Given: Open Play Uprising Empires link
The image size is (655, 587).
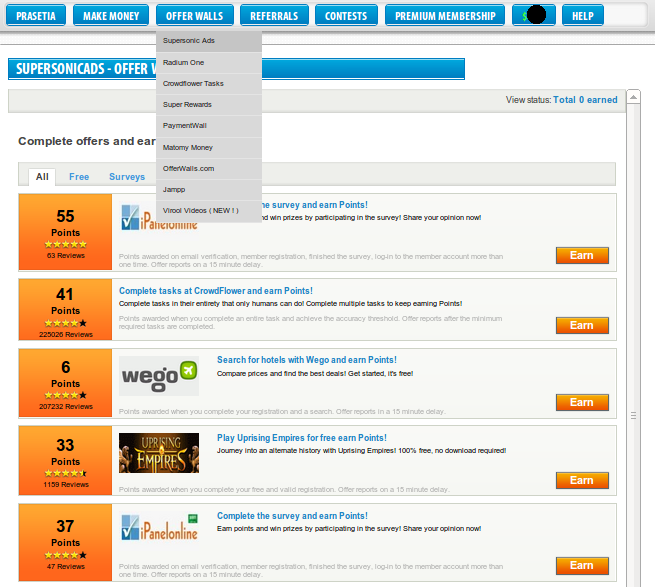Looking at the screenshot, I should [x=302, y=438].
